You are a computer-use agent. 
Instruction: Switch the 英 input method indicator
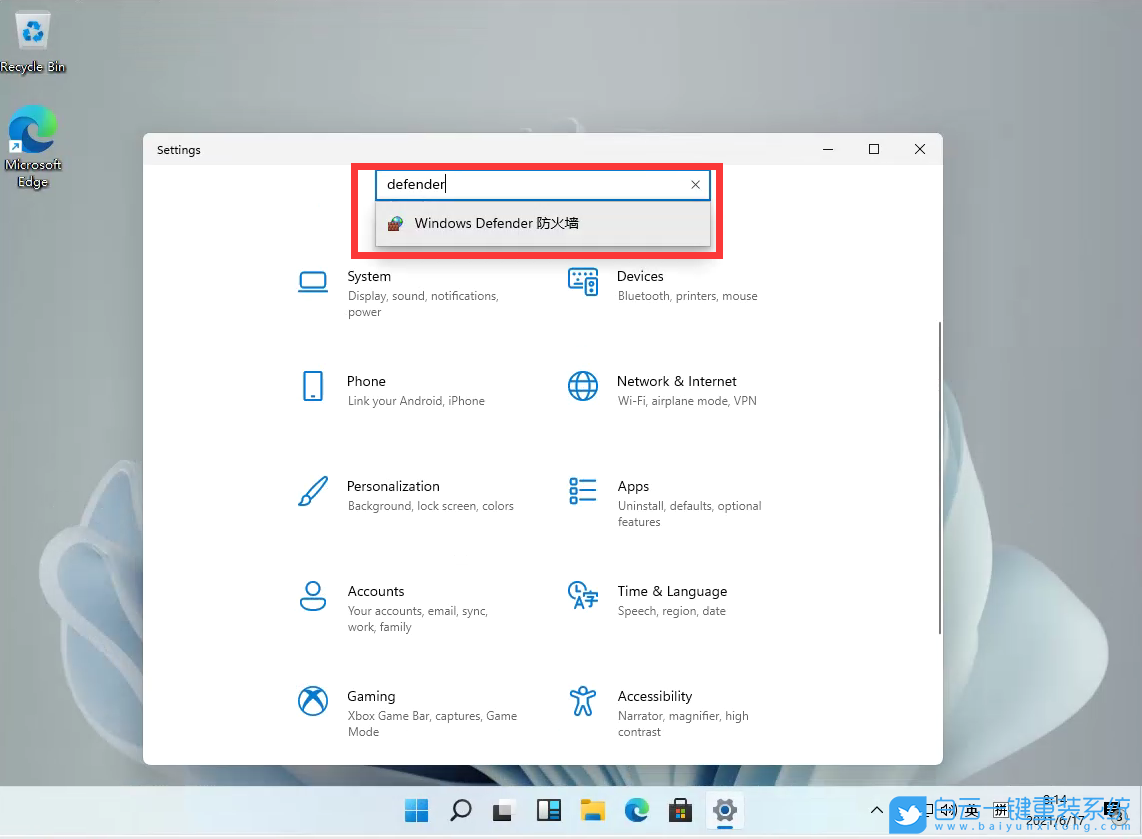click(x=970, y=810)
